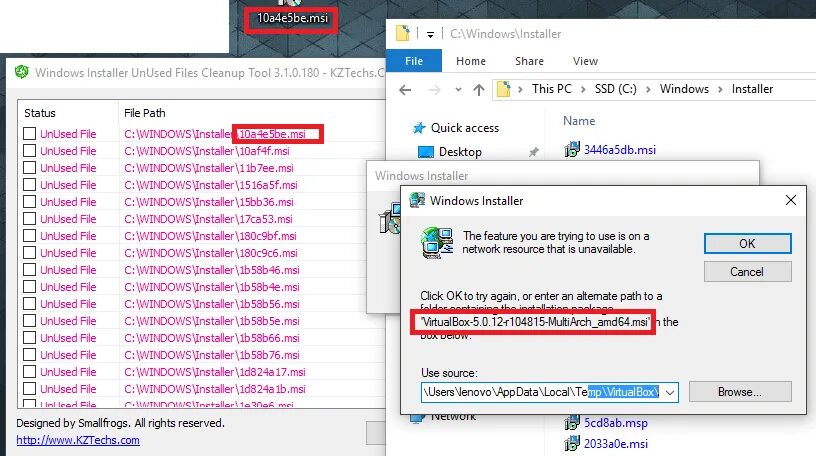816x456 pixels.
Task: Open recent locations dropdown in Explorer
Action: [x=458, y=90]
